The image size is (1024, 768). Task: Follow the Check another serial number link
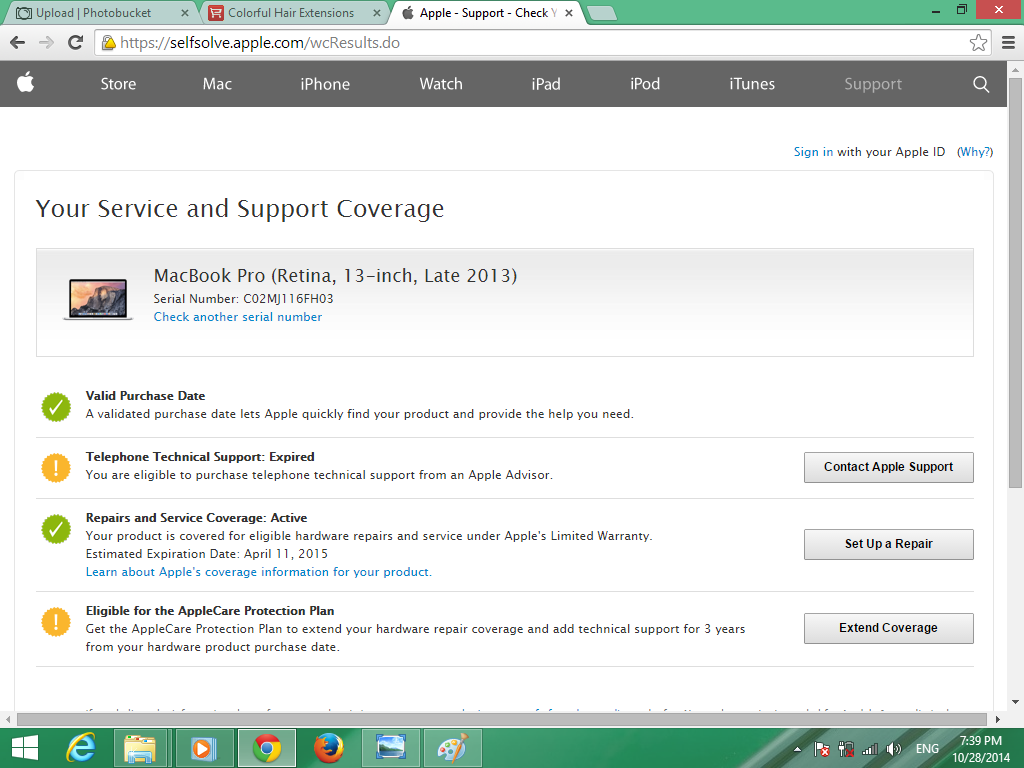238,317
